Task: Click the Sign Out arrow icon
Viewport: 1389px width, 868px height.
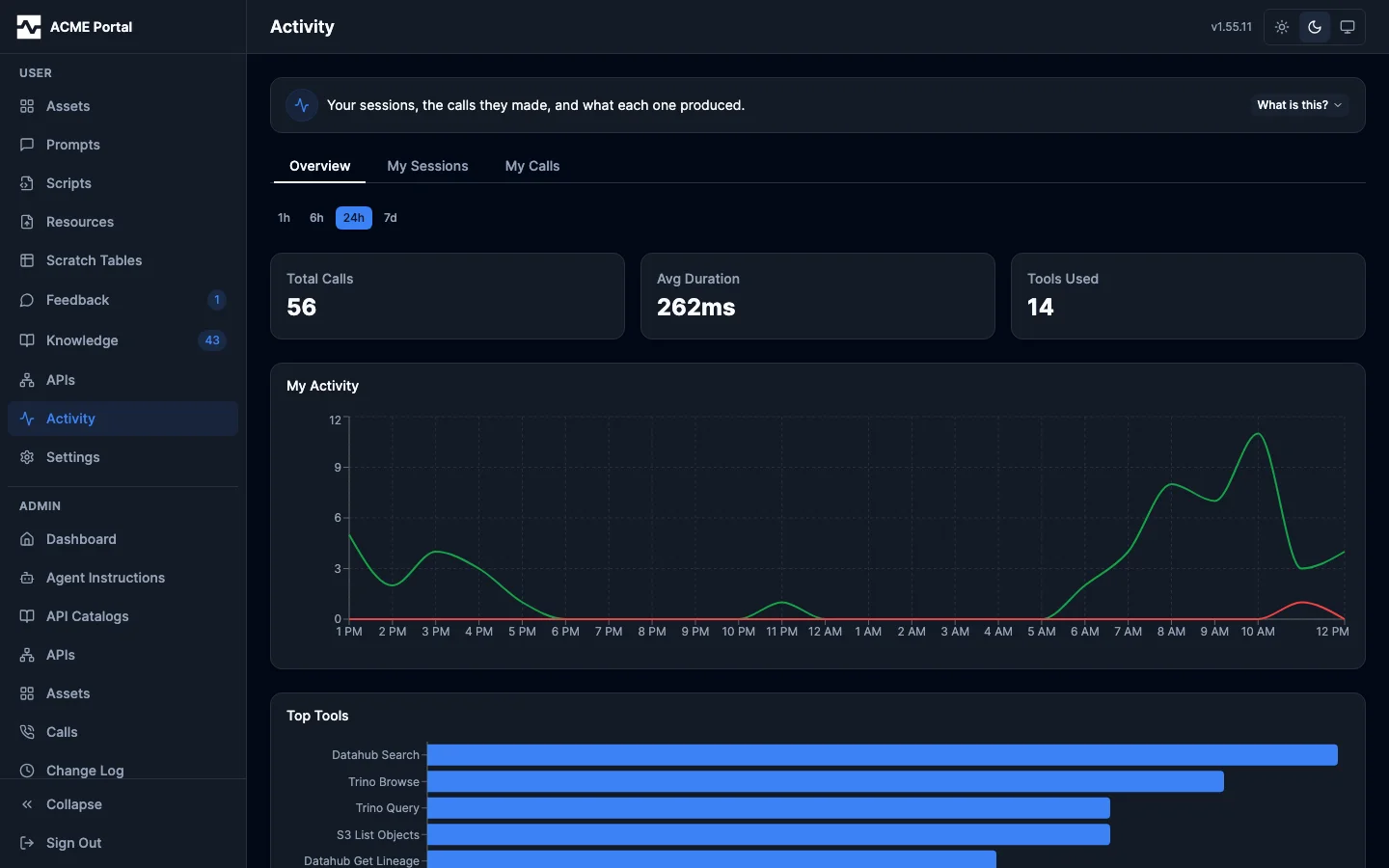Action: tap(27, 843)
